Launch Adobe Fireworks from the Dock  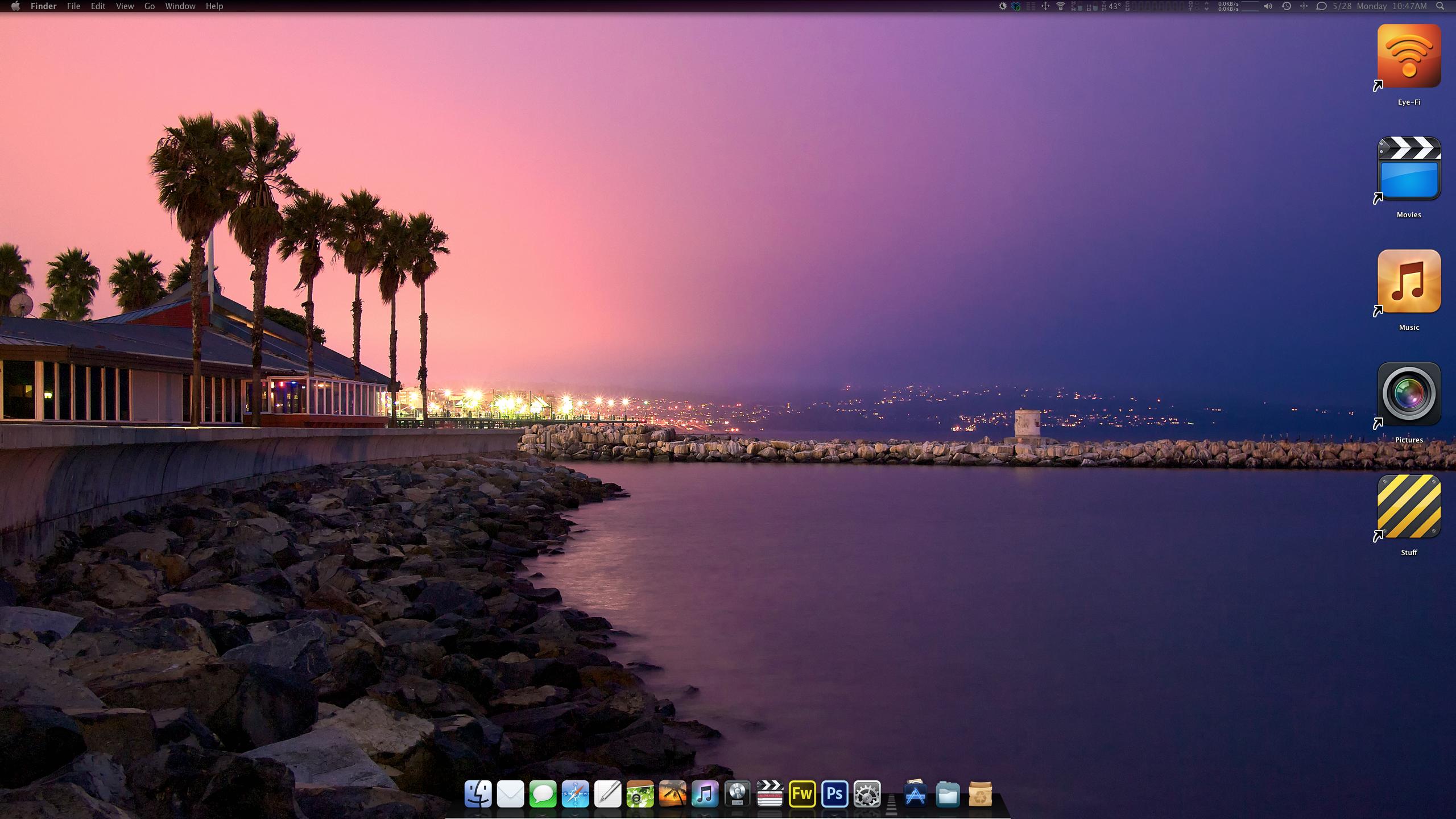pyautogui.click(x=802, y=794)
